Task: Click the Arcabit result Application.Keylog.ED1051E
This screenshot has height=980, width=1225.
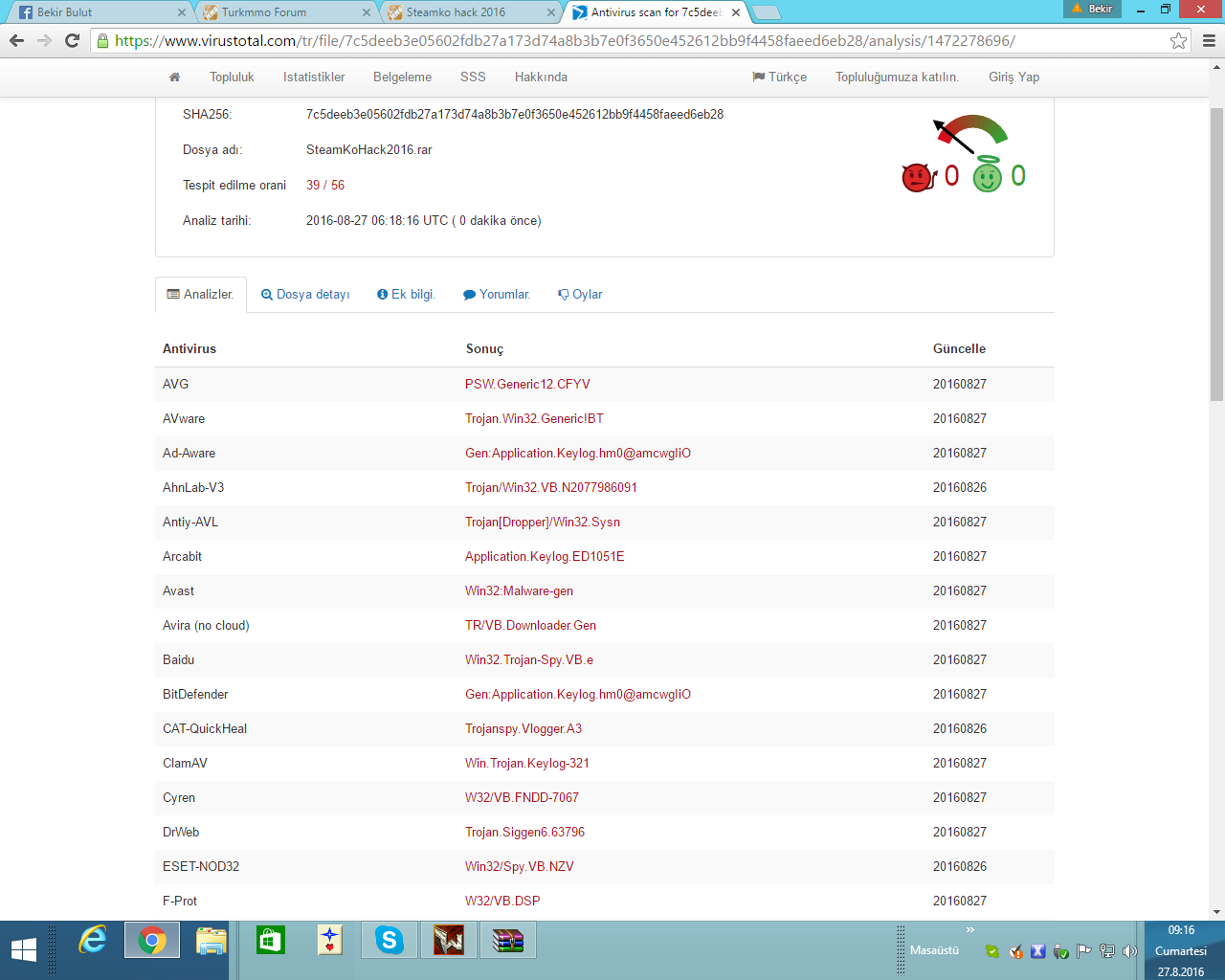Action: tap(545, 557)
